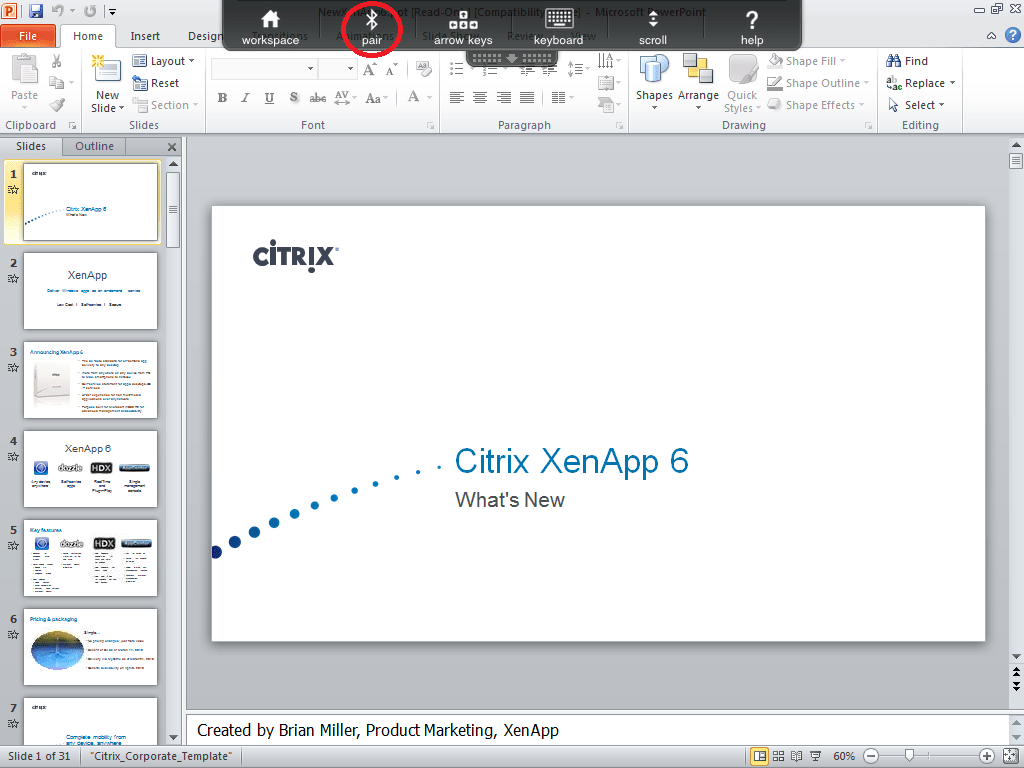This screenshot has height=768, width=1024.
Task: Tap the Bluetooth pair icon
Action: [372, 20]
